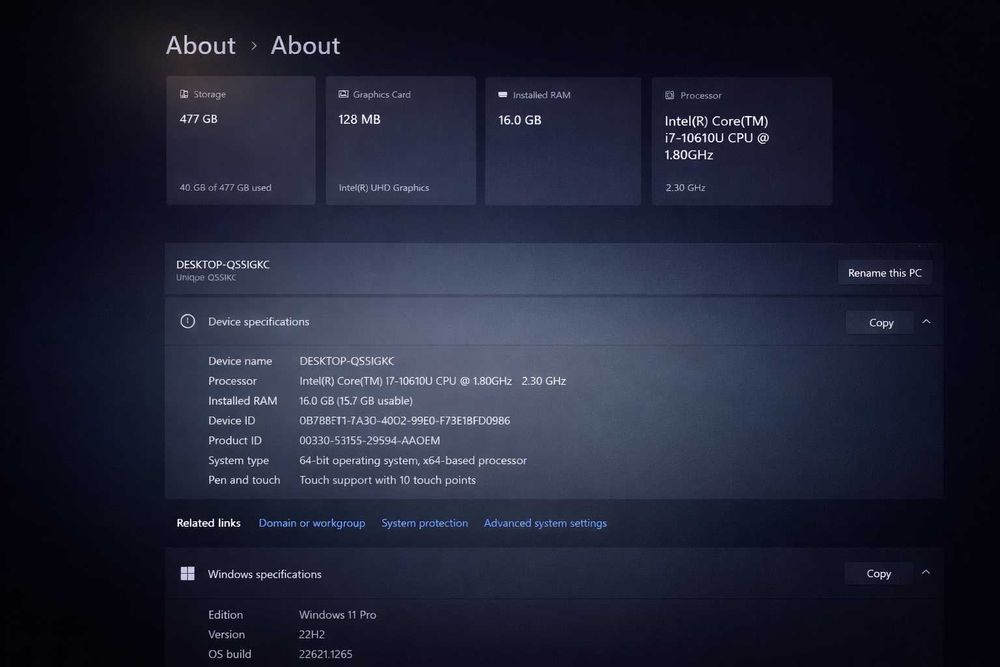Select Edition value Windows 11 Pro
This screenshot has height=667, width=1000.
pos(337,615)
